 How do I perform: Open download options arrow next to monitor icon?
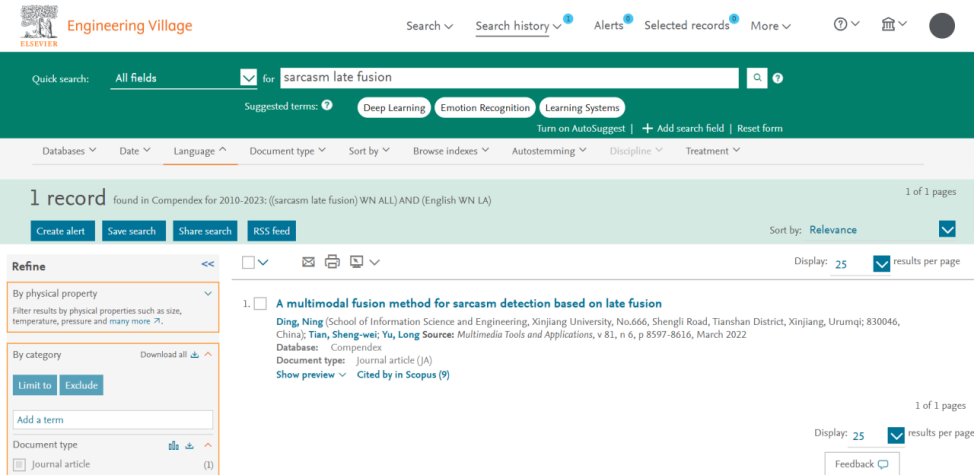click(374, 263)
